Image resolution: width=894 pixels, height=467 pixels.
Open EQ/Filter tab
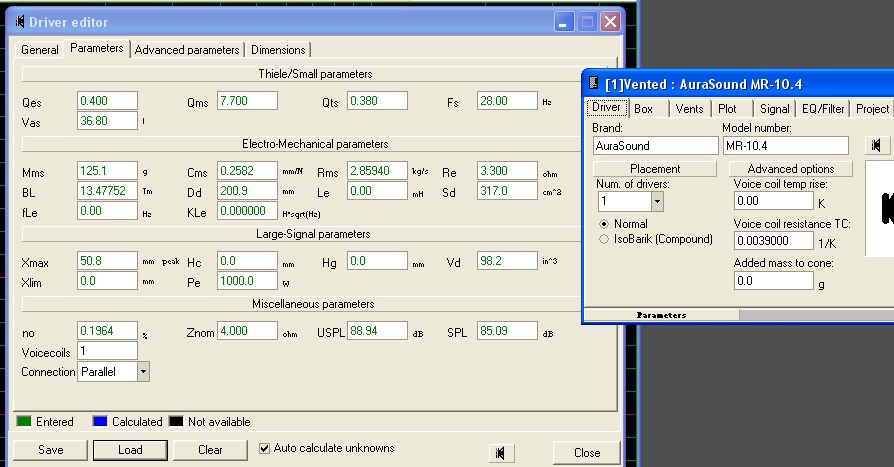823,109
